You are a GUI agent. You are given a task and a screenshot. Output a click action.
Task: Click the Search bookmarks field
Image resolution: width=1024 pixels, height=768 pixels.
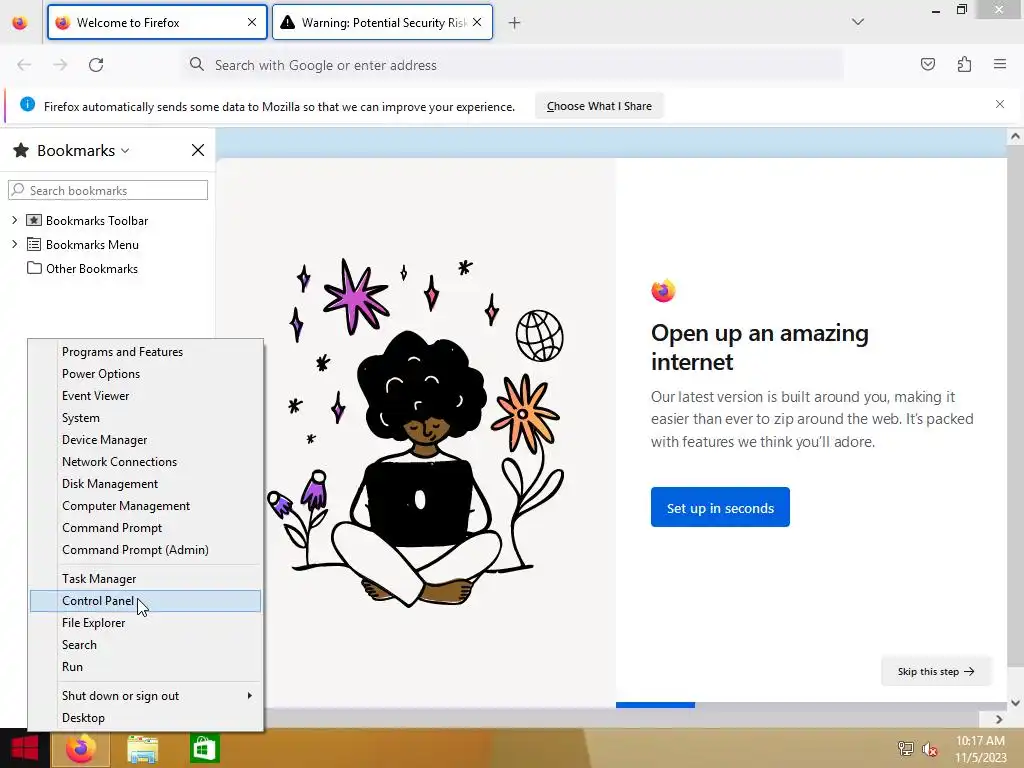click(108, 191)
